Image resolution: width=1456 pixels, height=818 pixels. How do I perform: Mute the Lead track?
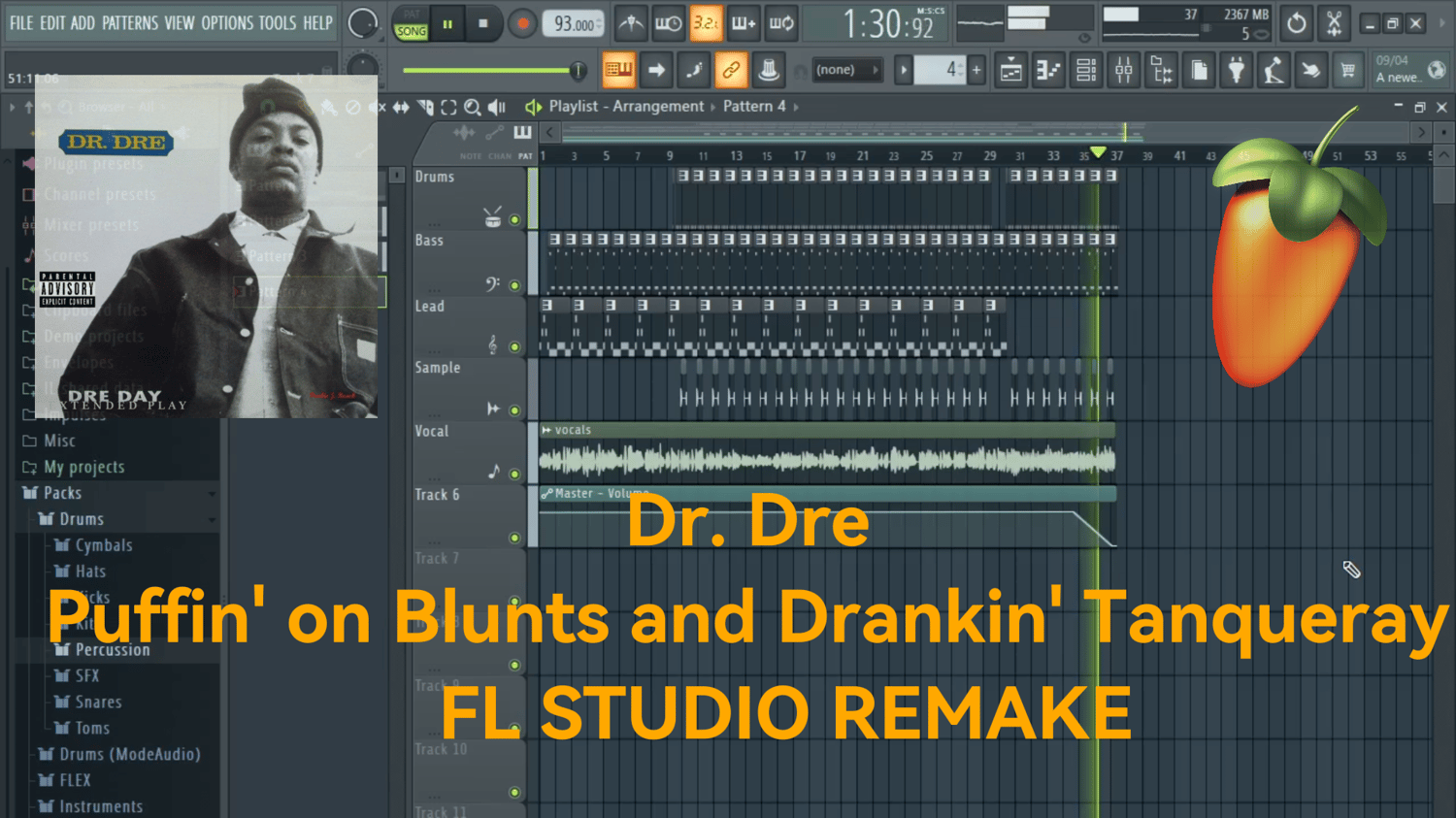point(514,346)
